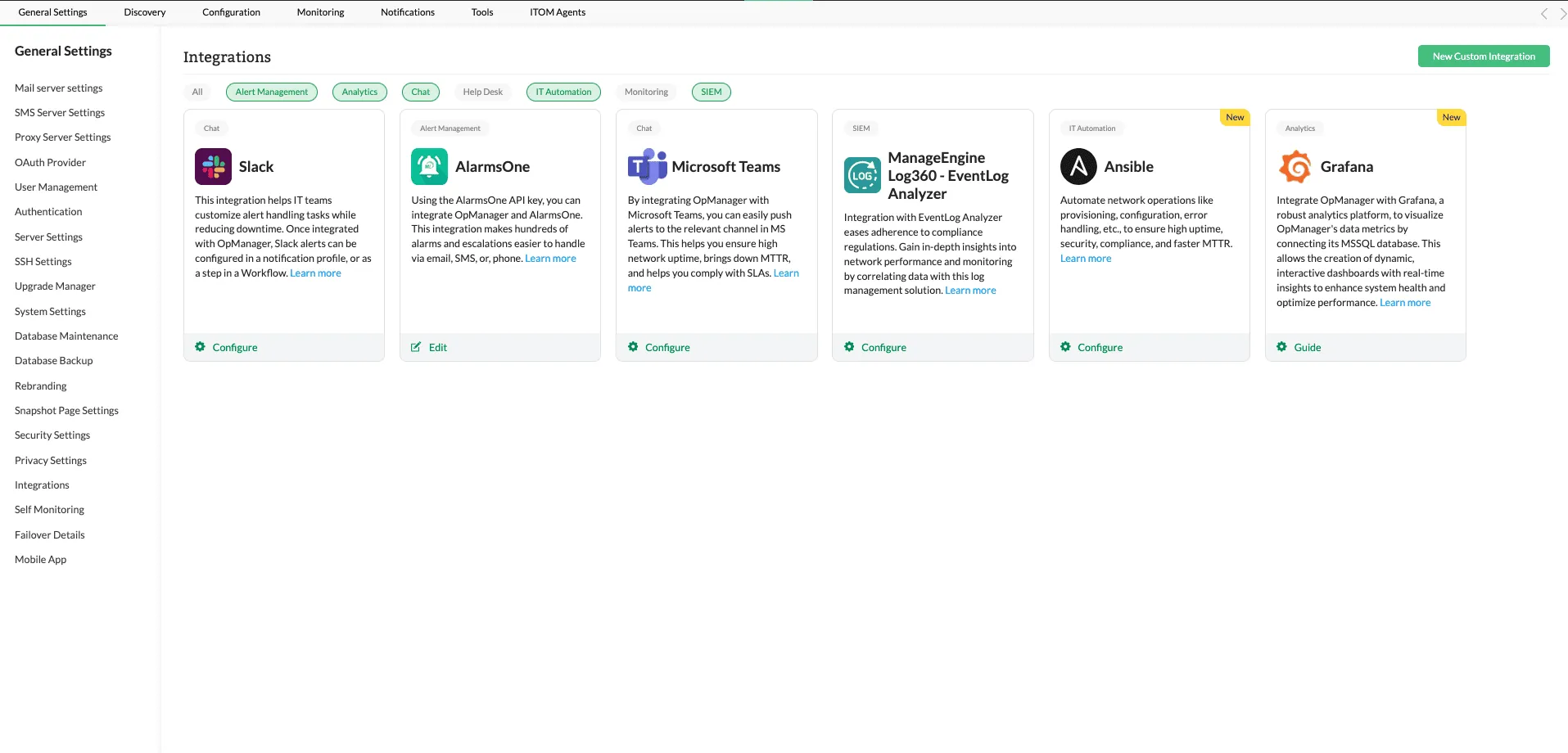Open Learn more link for EventLog Analyzer

tap(970, 291)
